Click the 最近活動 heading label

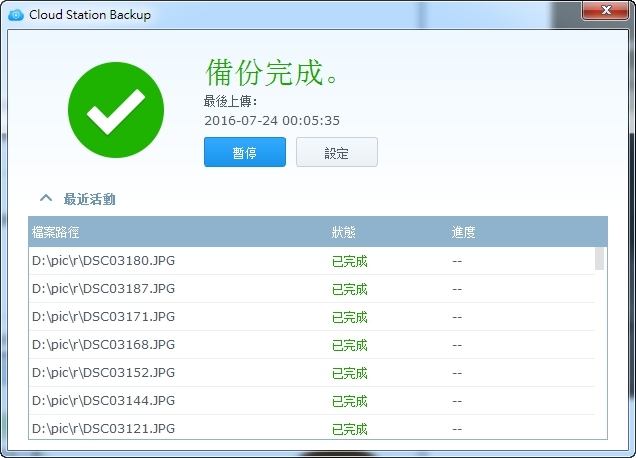[x=90, y=199]
